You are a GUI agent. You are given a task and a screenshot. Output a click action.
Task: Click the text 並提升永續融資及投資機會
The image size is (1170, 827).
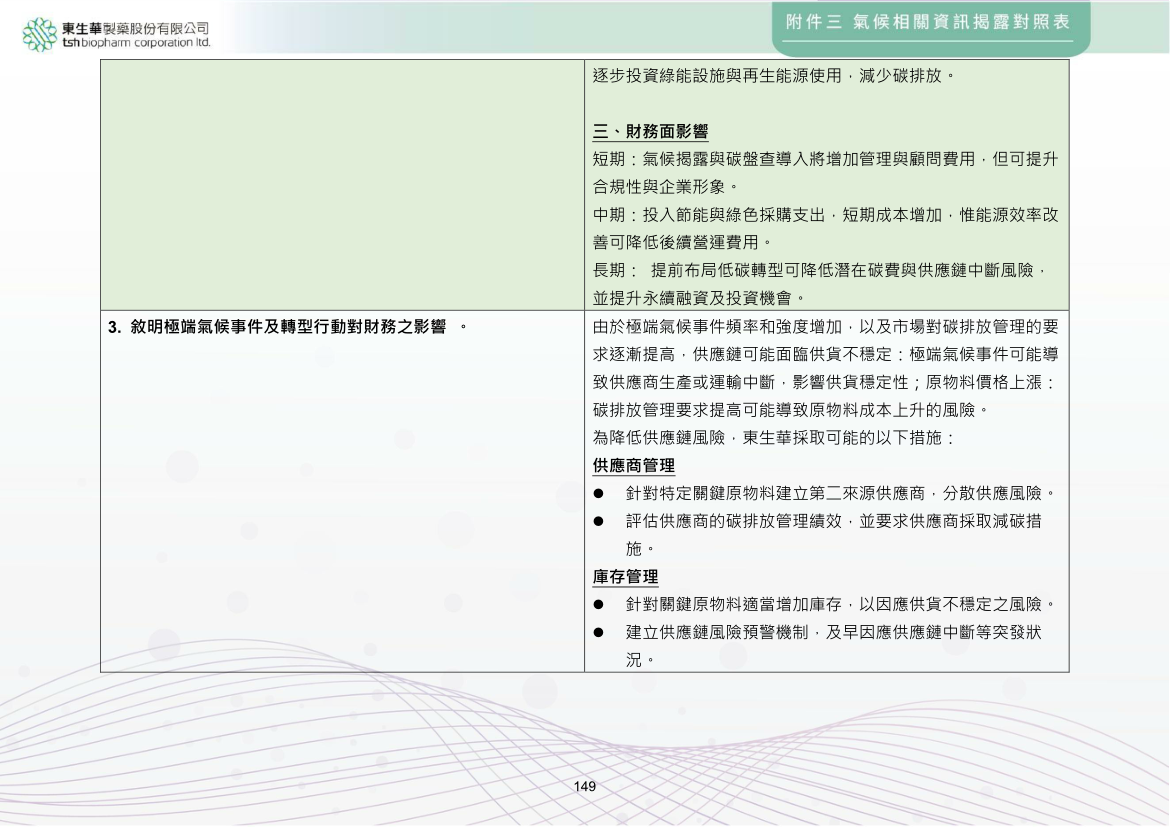(700, 298)
